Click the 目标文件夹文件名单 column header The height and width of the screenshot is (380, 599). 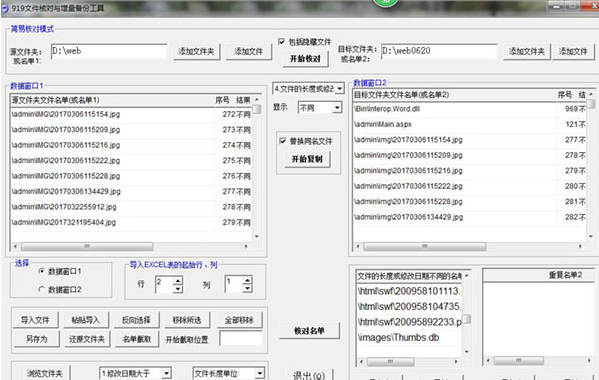tap(455, 95)
